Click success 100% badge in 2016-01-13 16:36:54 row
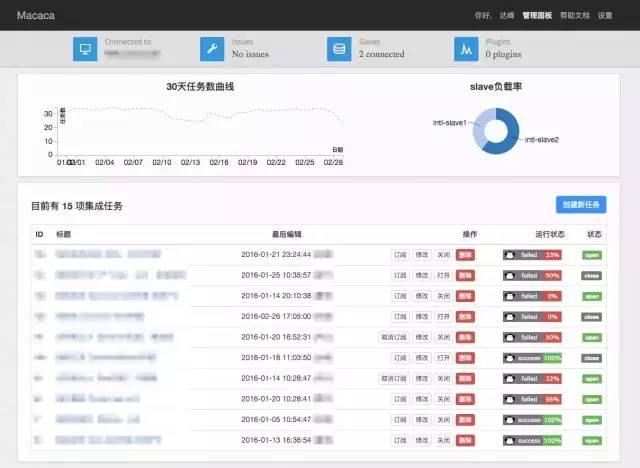 tap(532, 441)
